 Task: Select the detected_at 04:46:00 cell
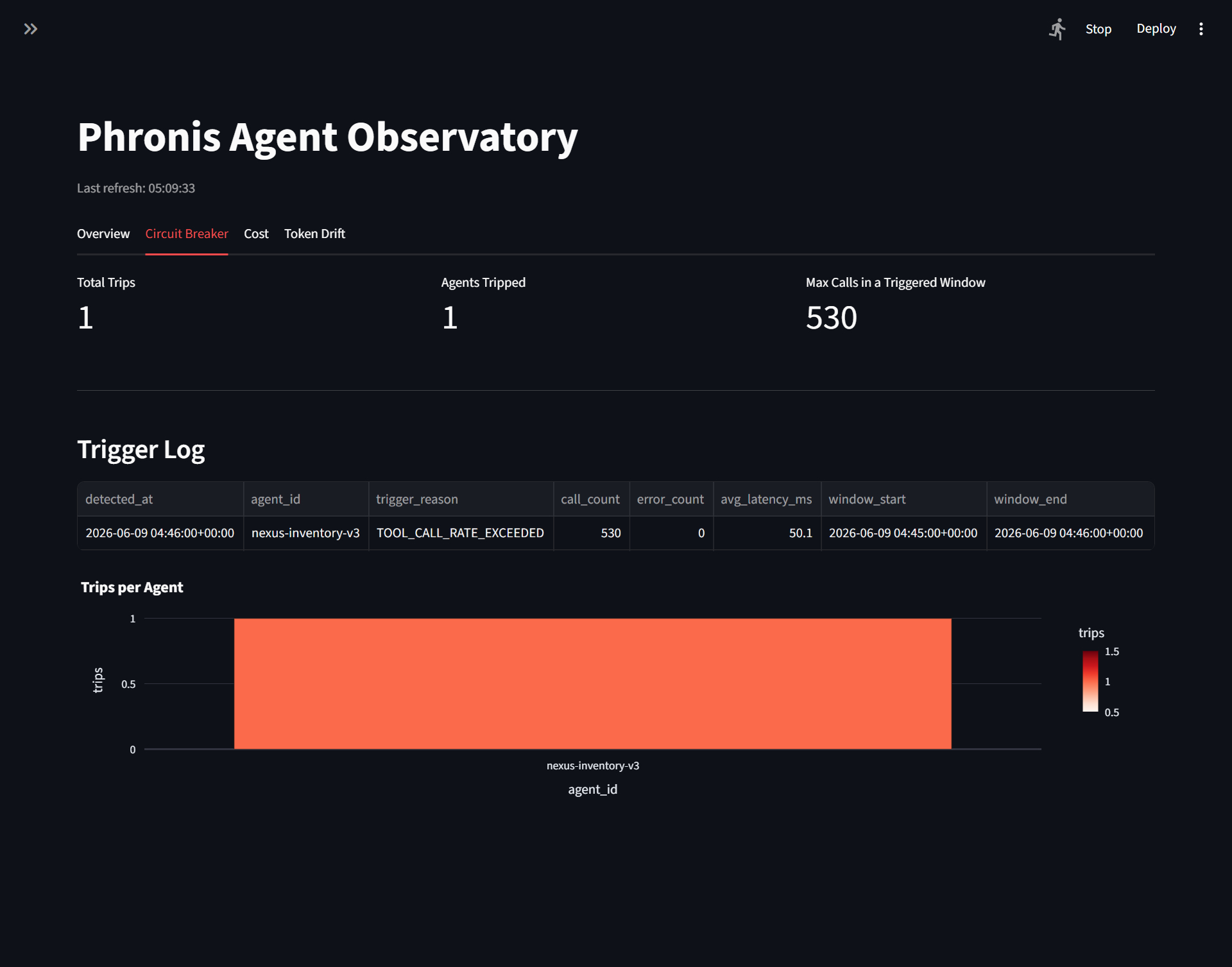click(x=160, y=533)
